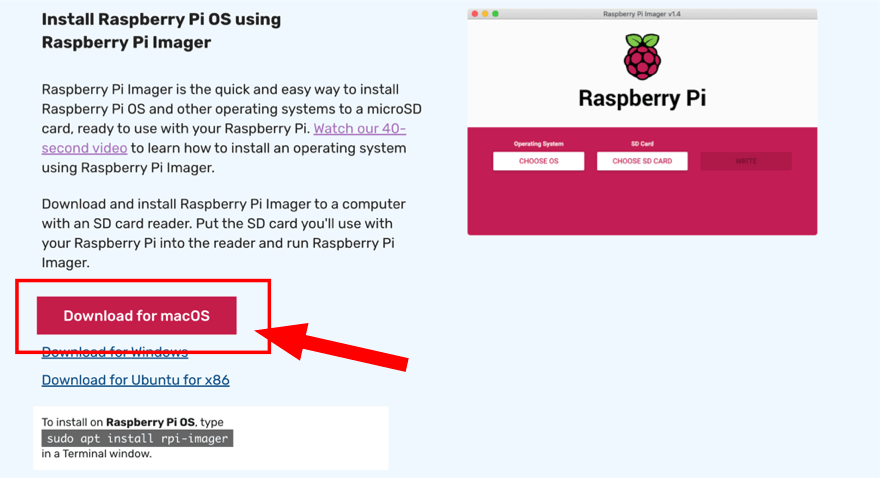The height and width of the screenshot is (479, 880).
Task: Click CHOOSE SD CARD in the Imager preview
Action: tap(642, 161)
